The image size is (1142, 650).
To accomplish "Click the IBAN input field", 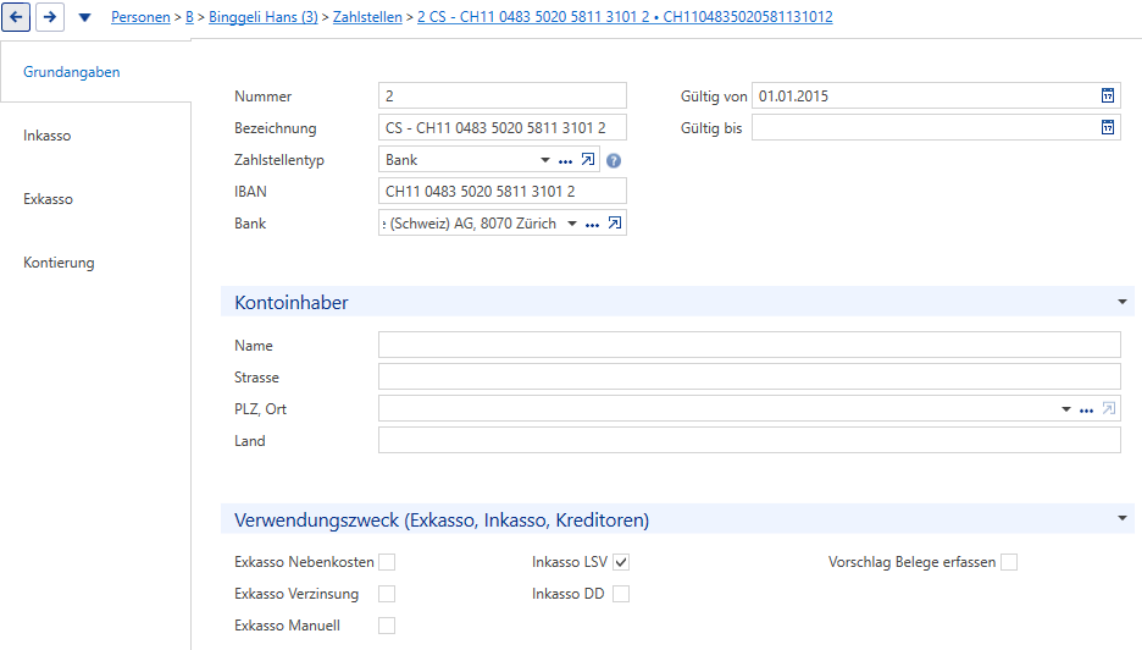I will [x=503, y=191].
